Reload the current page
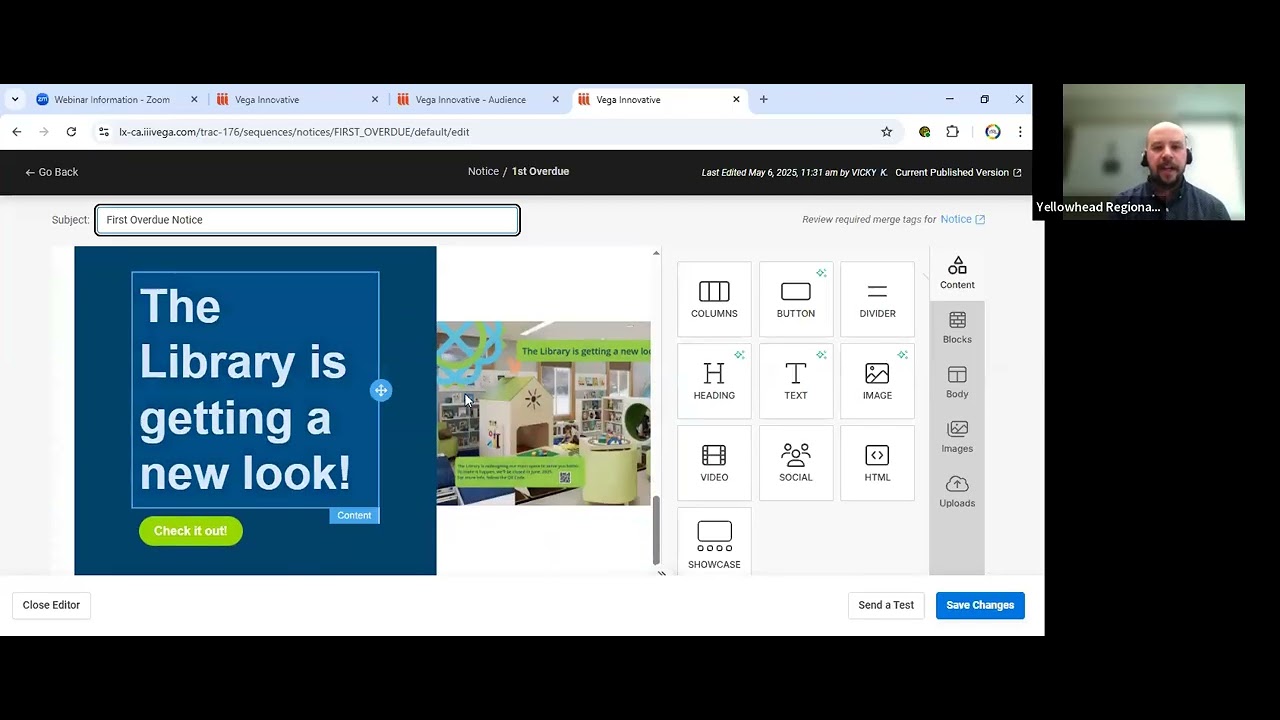This screenshot has height=720, width=1280. [71, 132]
